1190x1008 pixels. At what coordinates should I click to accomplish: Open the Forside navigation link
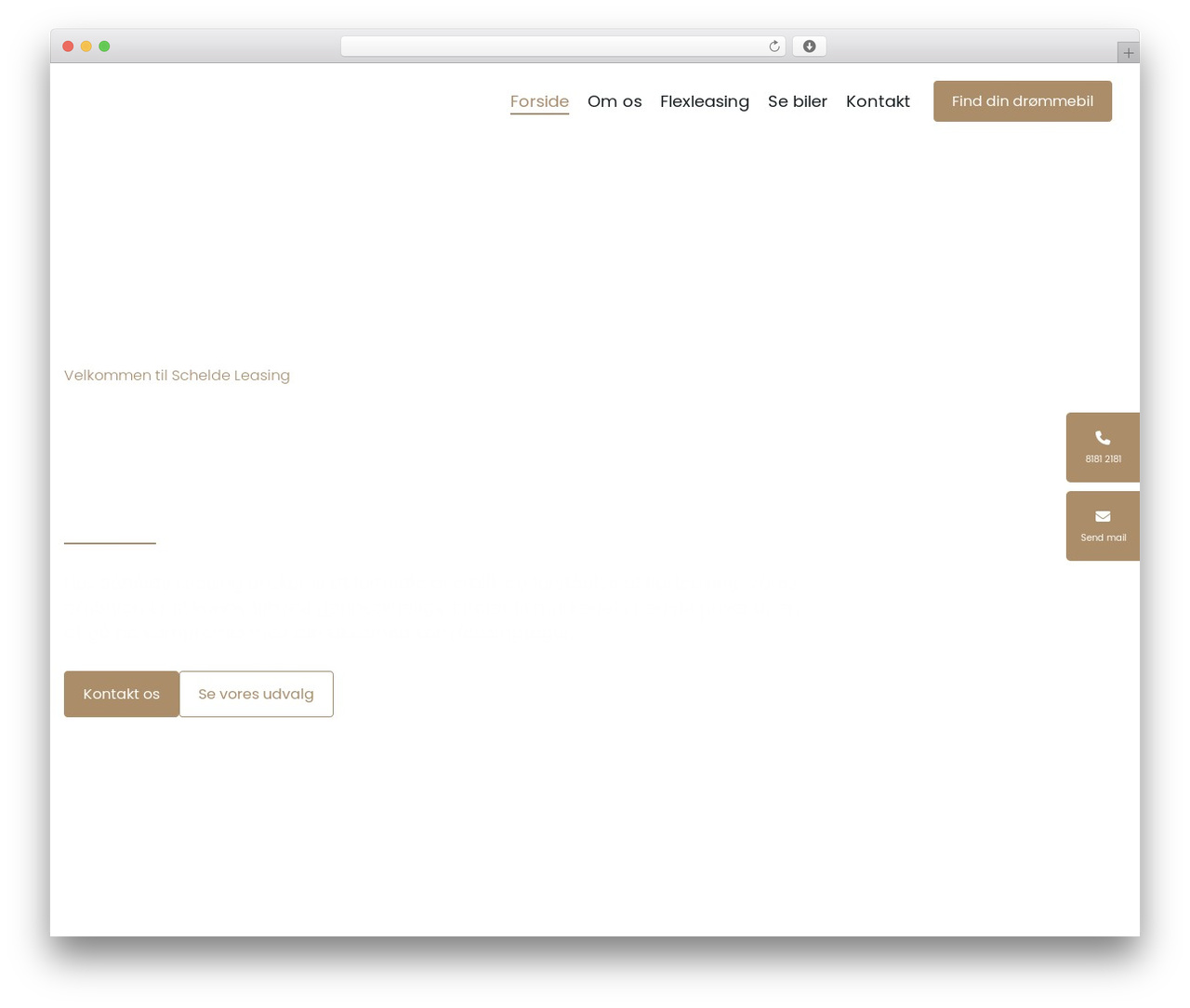tap(539, 101)
